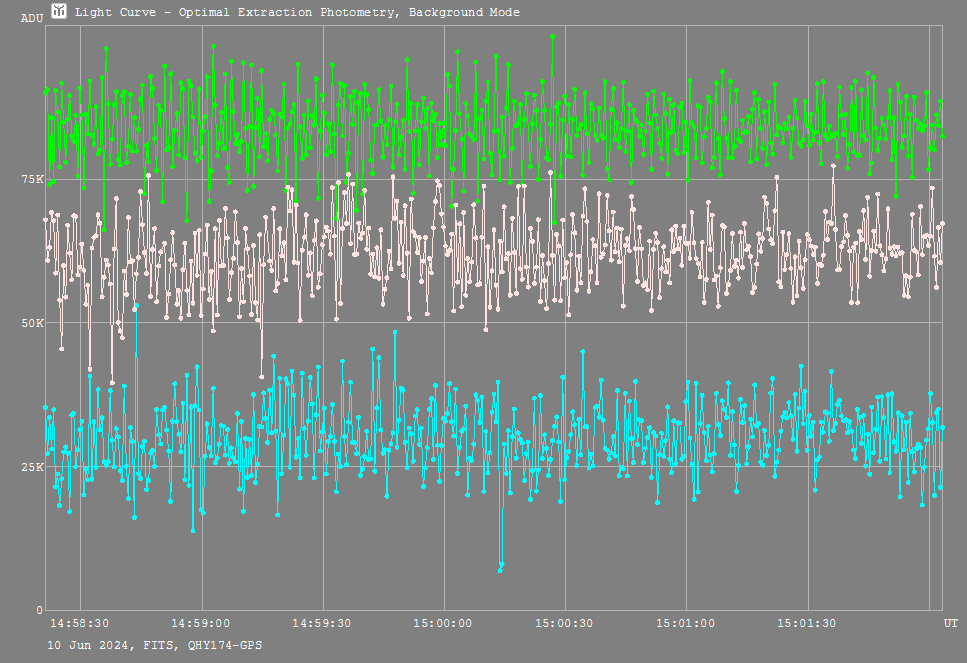Click the 0 y-axis label

pyautogui.click(x=39, y=610)
